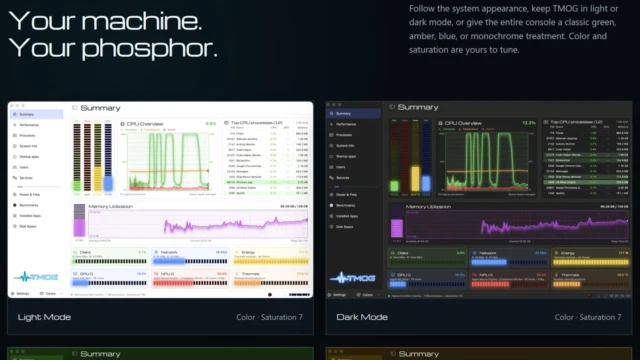Select Power & Freq icon in Light Mode sidebar
This screenshot has width=640, height=360.
15,195
